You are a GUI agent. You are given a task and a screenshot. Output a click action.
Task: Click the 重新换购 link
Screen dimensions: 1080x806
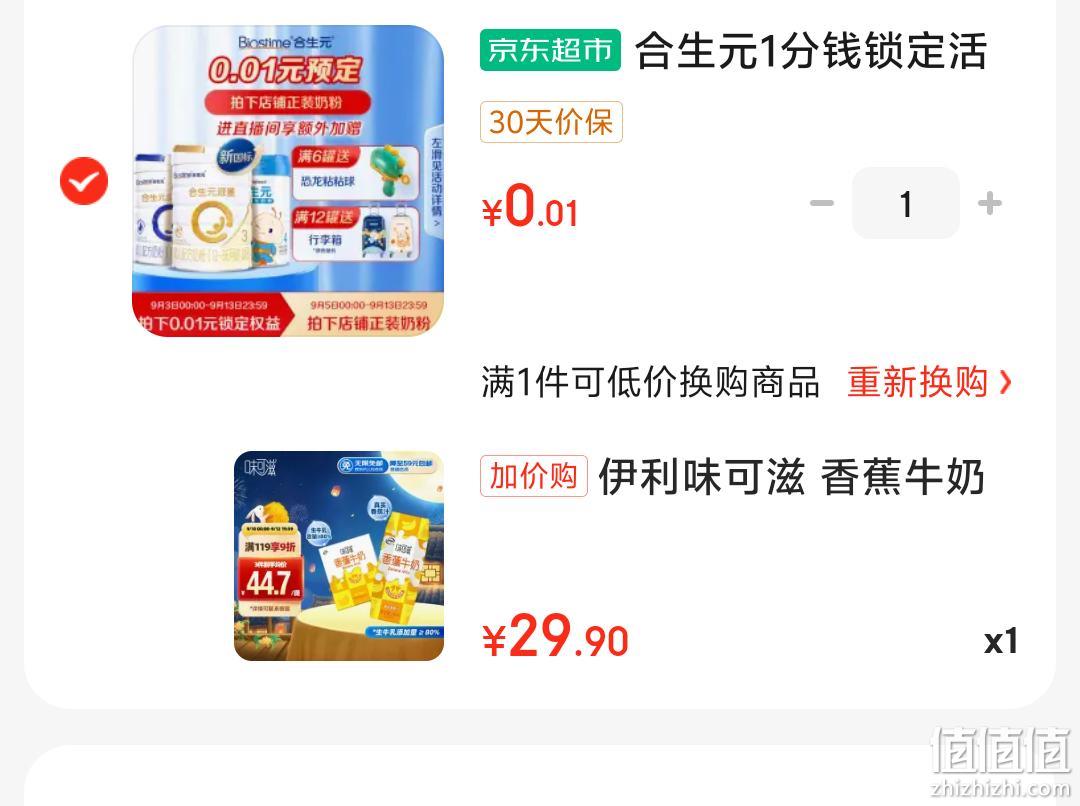coord(917,382)
